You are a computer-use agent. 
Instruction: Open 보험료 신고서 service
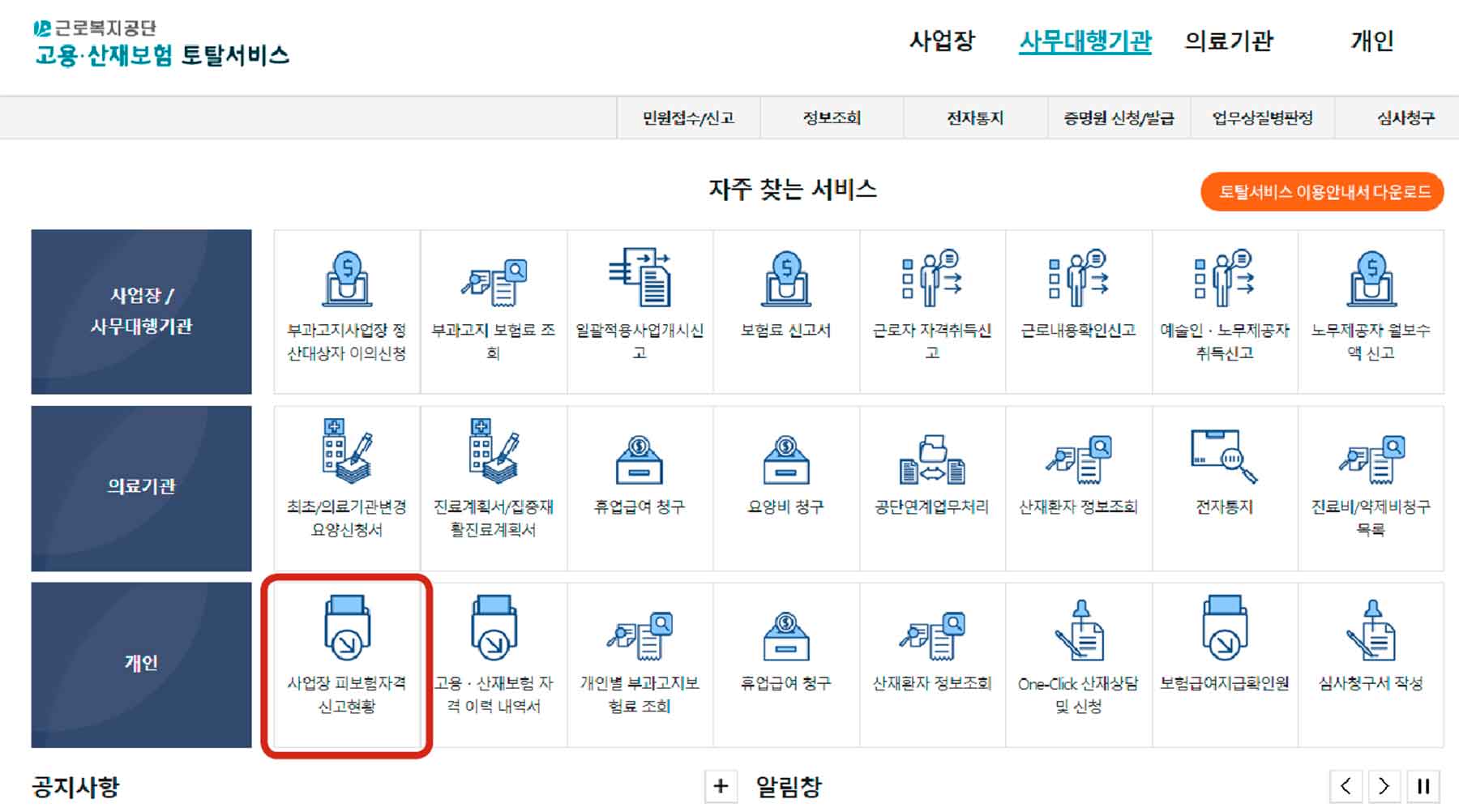786,312
